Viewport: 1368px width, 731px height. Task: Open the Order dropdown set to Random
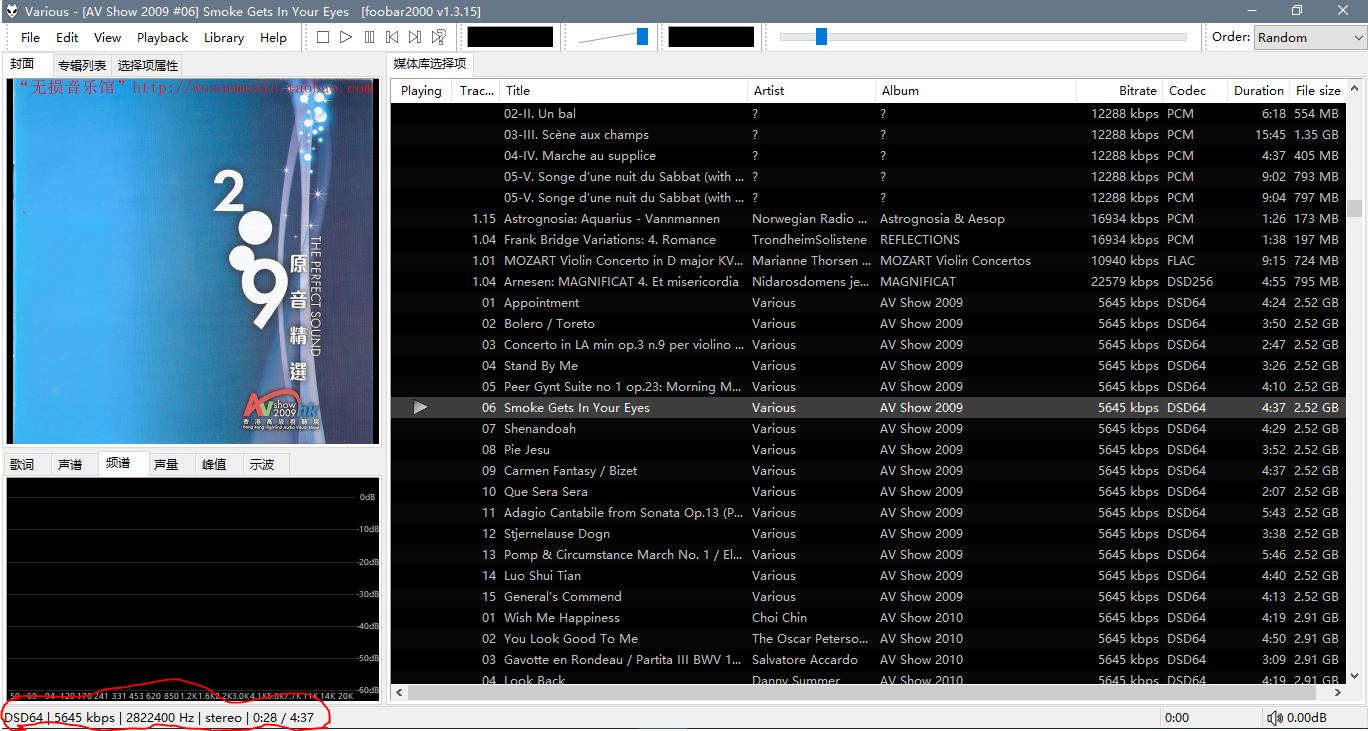[1309, 37]
